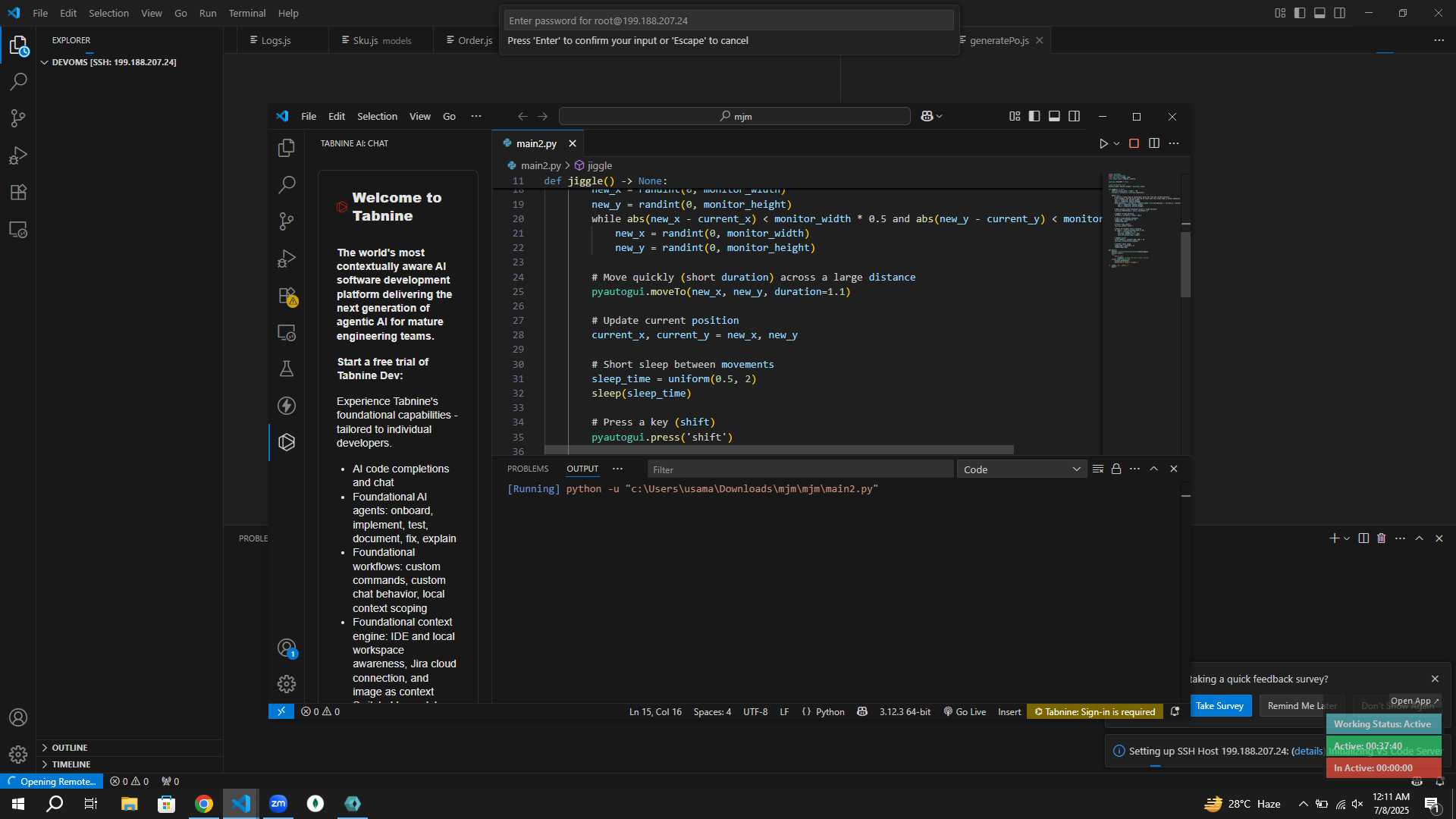Image resolution: width=1456 pixels, height=819 pixels.
Task: Open the Selection menu in the mjm window
Action: 377,116
